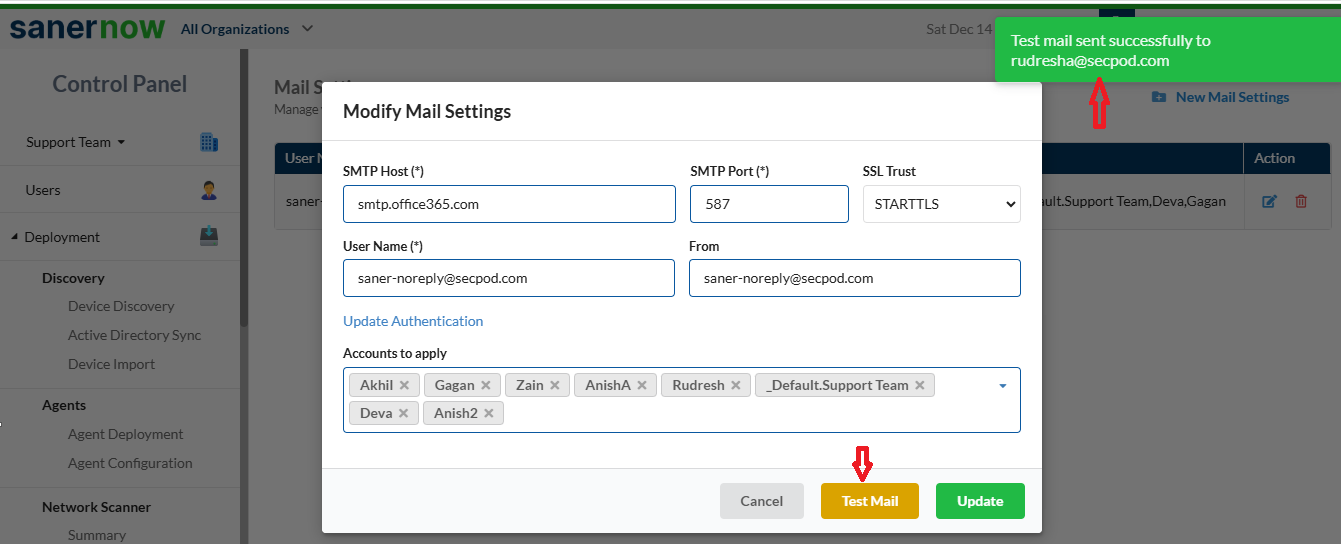Remove the Zain account tag
1341x544 pixels.
click(554, 385)
